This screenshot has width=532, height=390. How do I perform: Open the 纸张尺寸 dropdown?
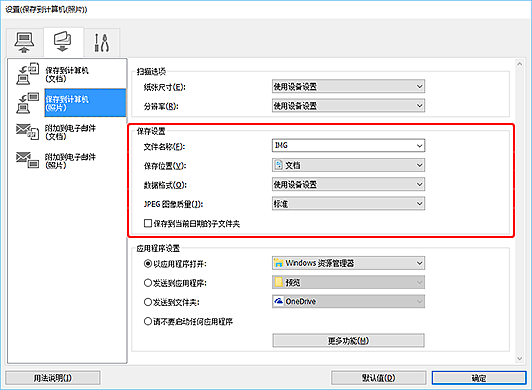348,87
